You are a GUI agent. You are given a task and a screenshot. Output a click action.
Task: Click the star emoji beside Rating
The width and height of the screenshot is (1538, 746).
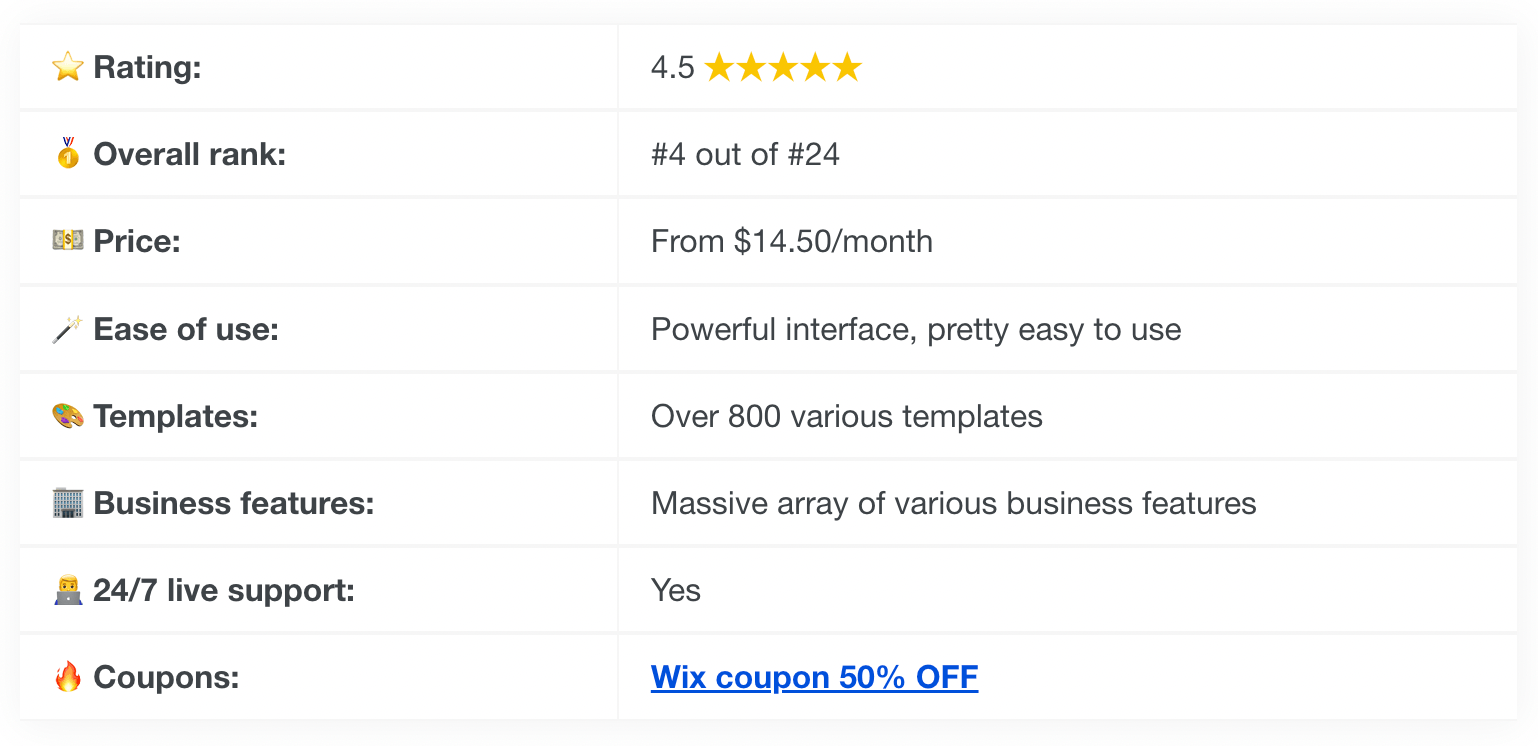coord(67,68)
